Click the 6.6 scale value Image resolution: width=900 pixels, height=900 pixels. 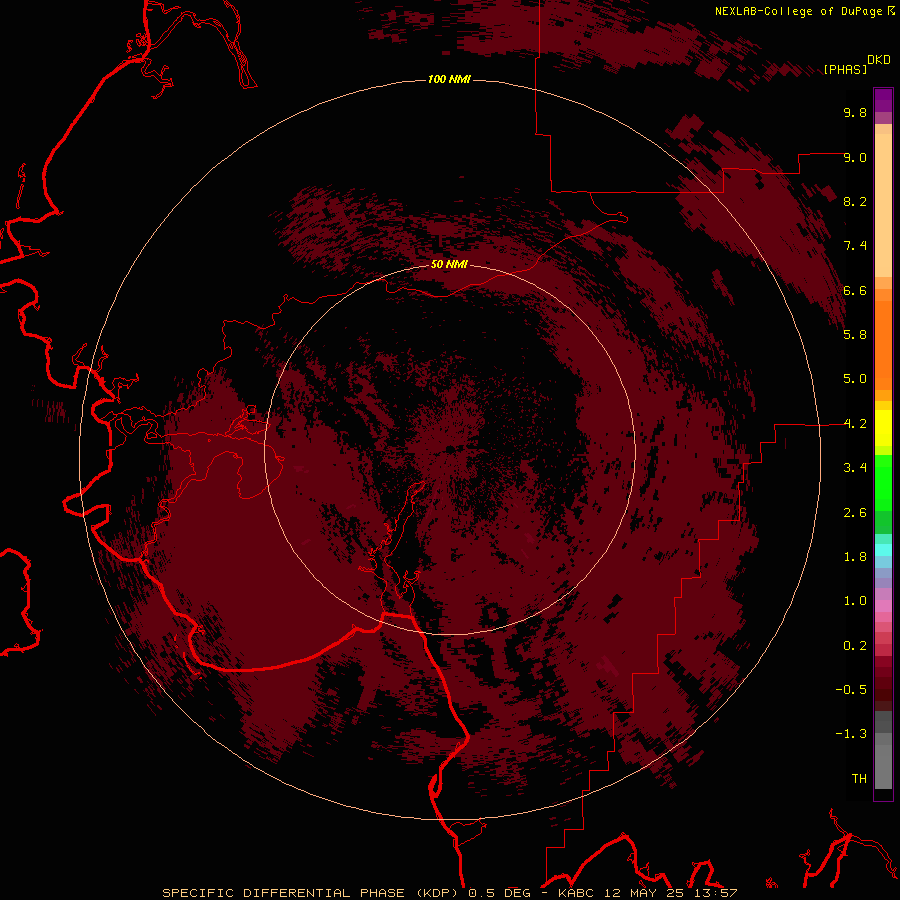coord(855,290)
